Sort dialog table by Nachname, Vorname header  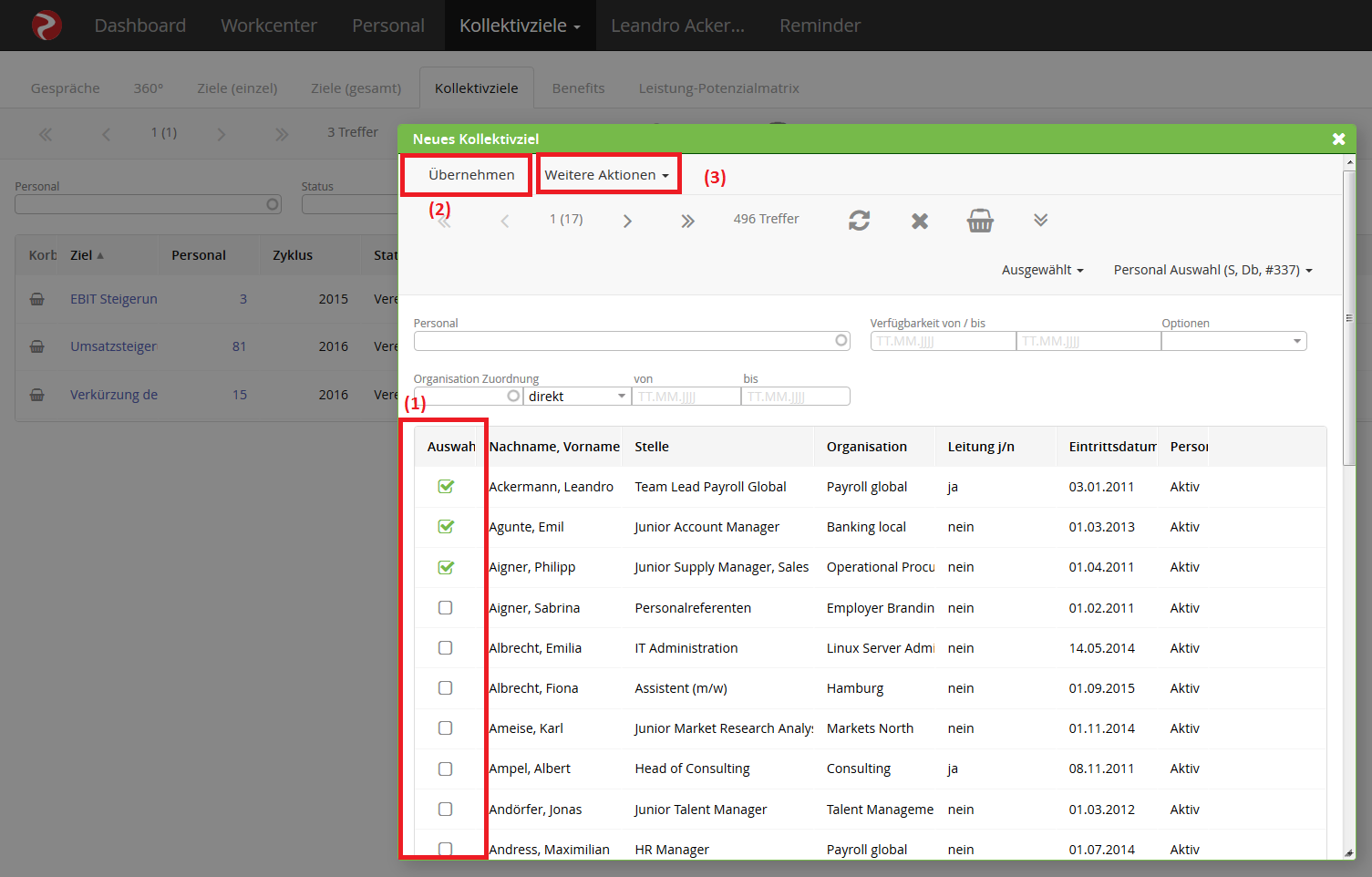click(554, 447)
